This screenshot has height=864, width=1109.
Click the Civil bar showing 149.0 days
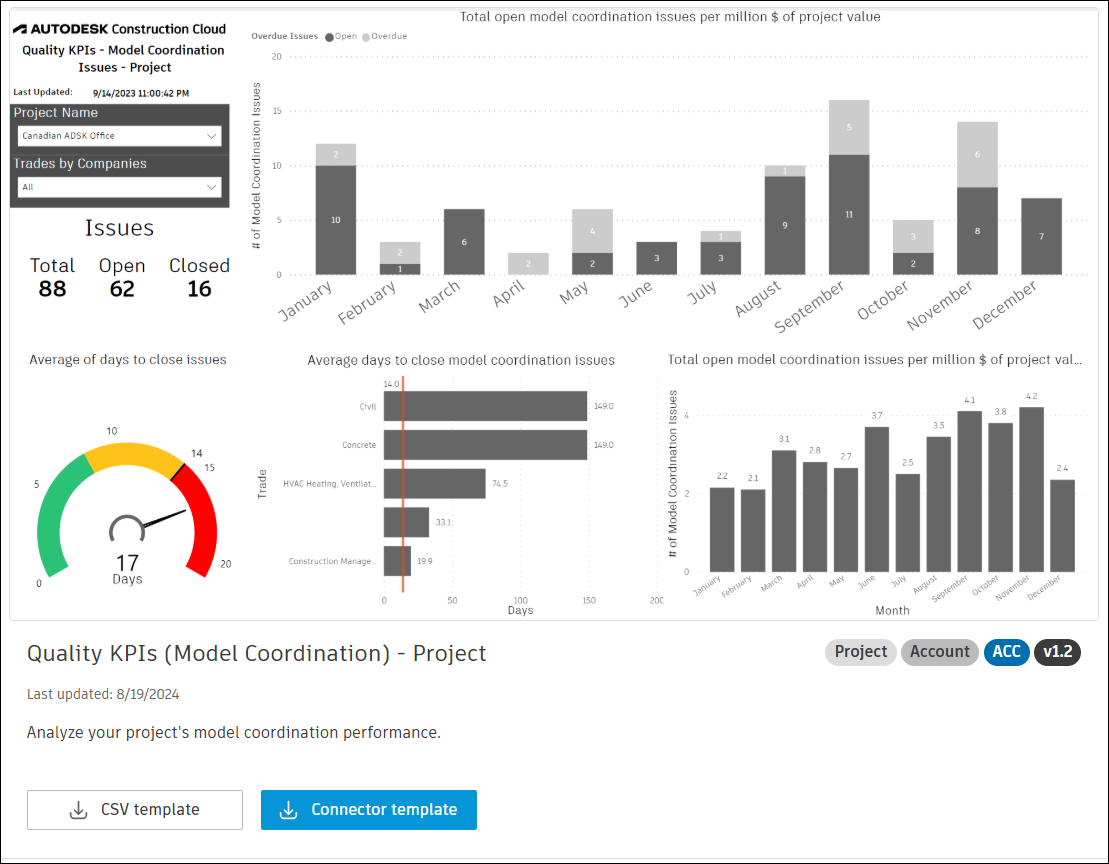coord(485,406)
